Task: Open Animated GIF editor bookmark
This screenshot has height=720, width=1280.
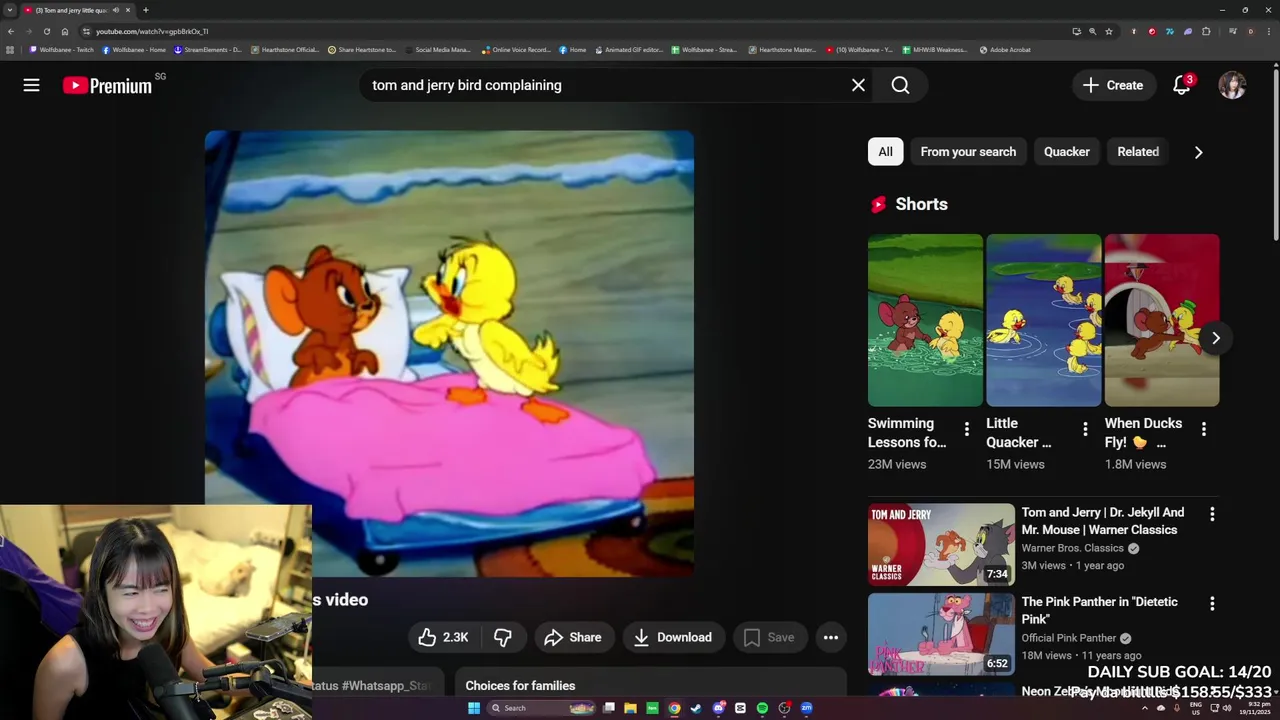Action: pyautogui.click(x=629, y=49)
